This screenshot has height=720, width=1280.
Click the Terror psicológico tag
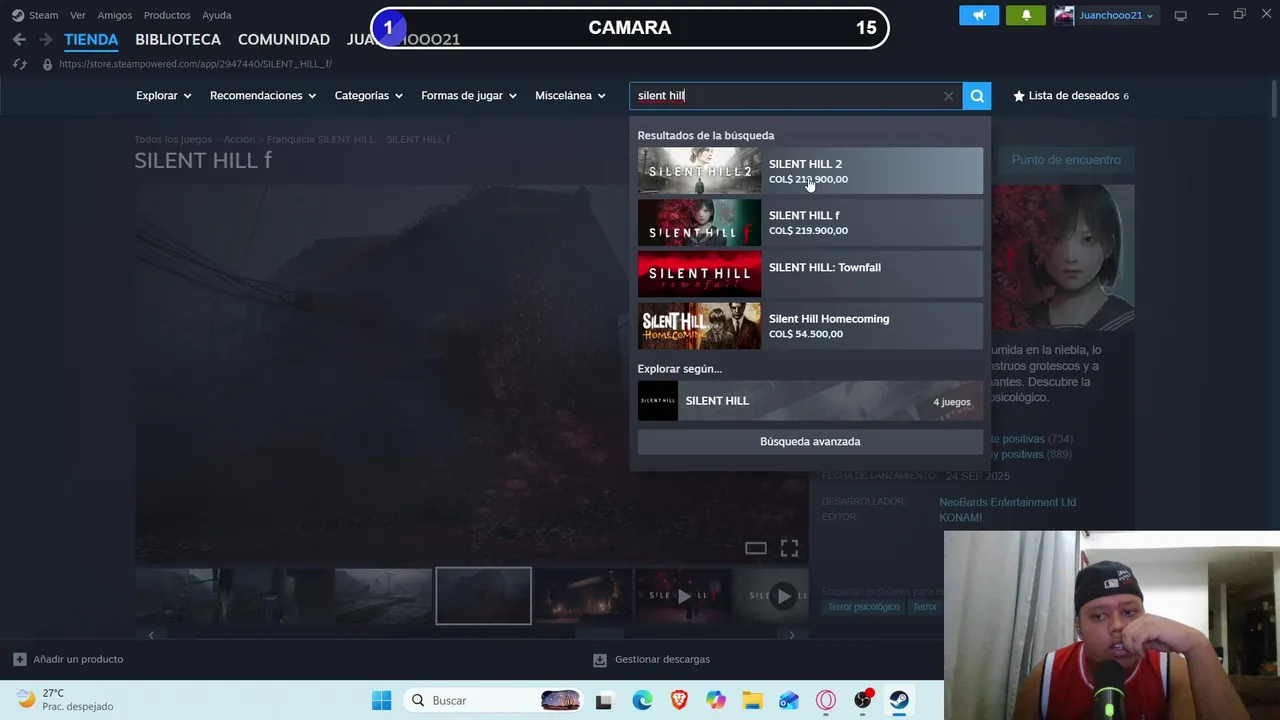pos(864,607)
